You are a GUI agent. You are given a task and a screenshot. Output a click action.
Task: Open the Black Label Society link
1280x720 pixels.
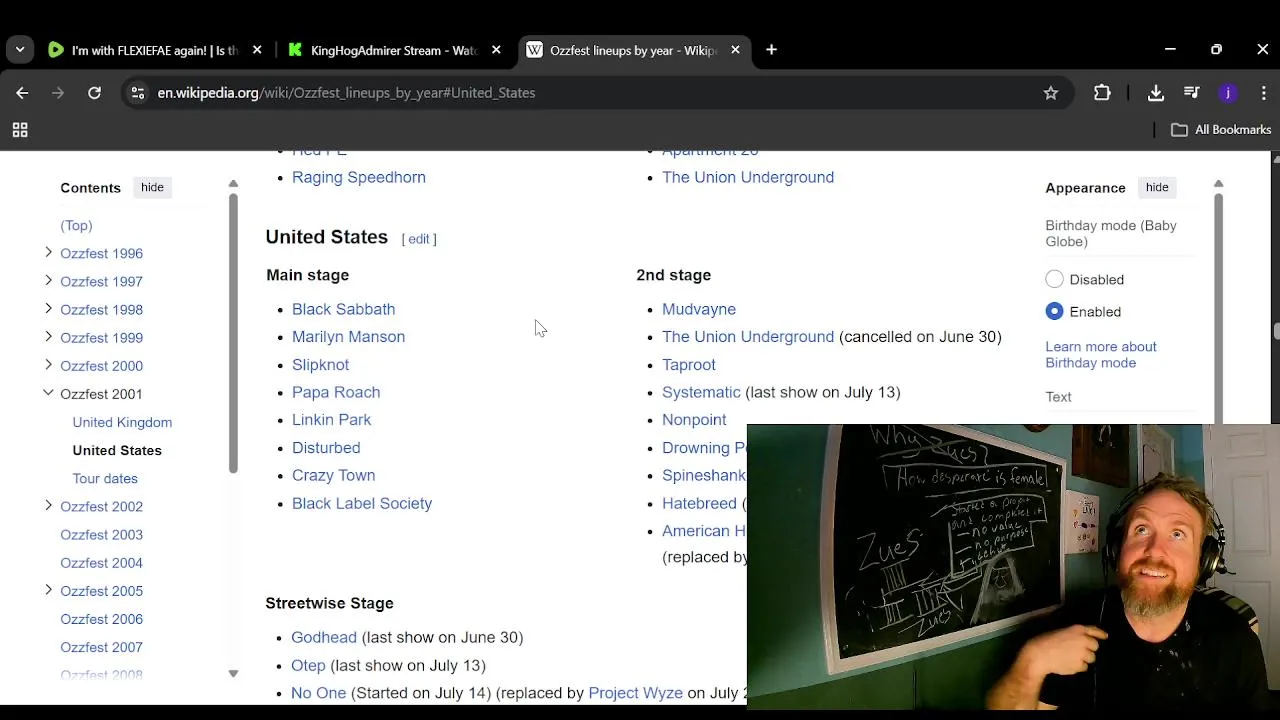(x=362, y=503)
